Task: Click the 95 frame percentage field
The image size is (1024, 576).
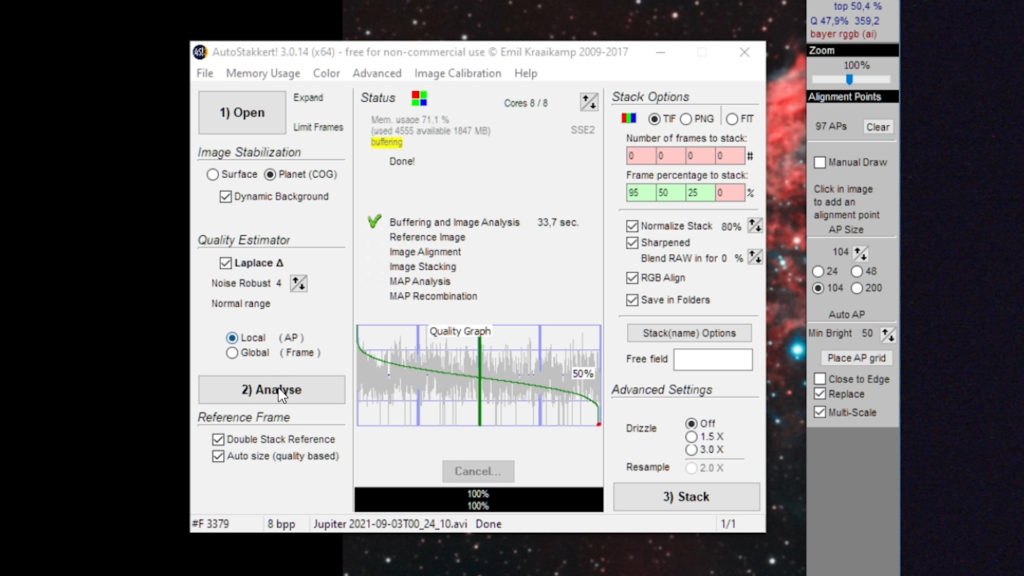Action: 641,193
